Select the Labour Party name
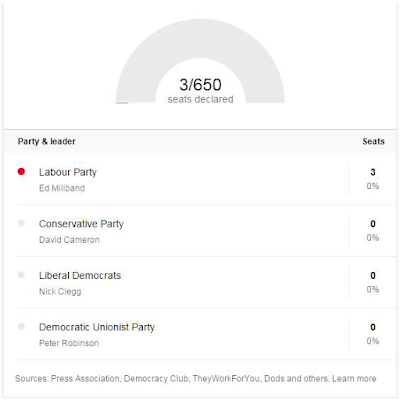This screenshot has height=400, width=400. [x=68, y=172]
